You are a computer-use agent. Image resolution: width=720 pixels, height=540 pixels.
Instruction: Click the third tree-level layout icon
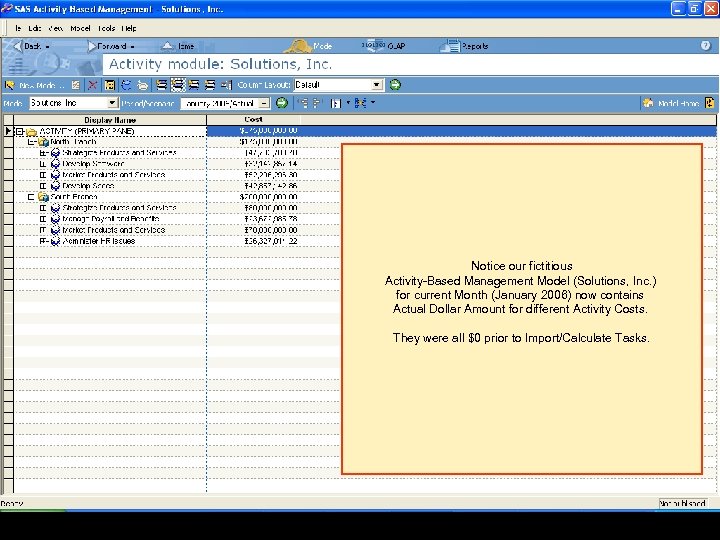pyautogui.click(x=194, y=85)
